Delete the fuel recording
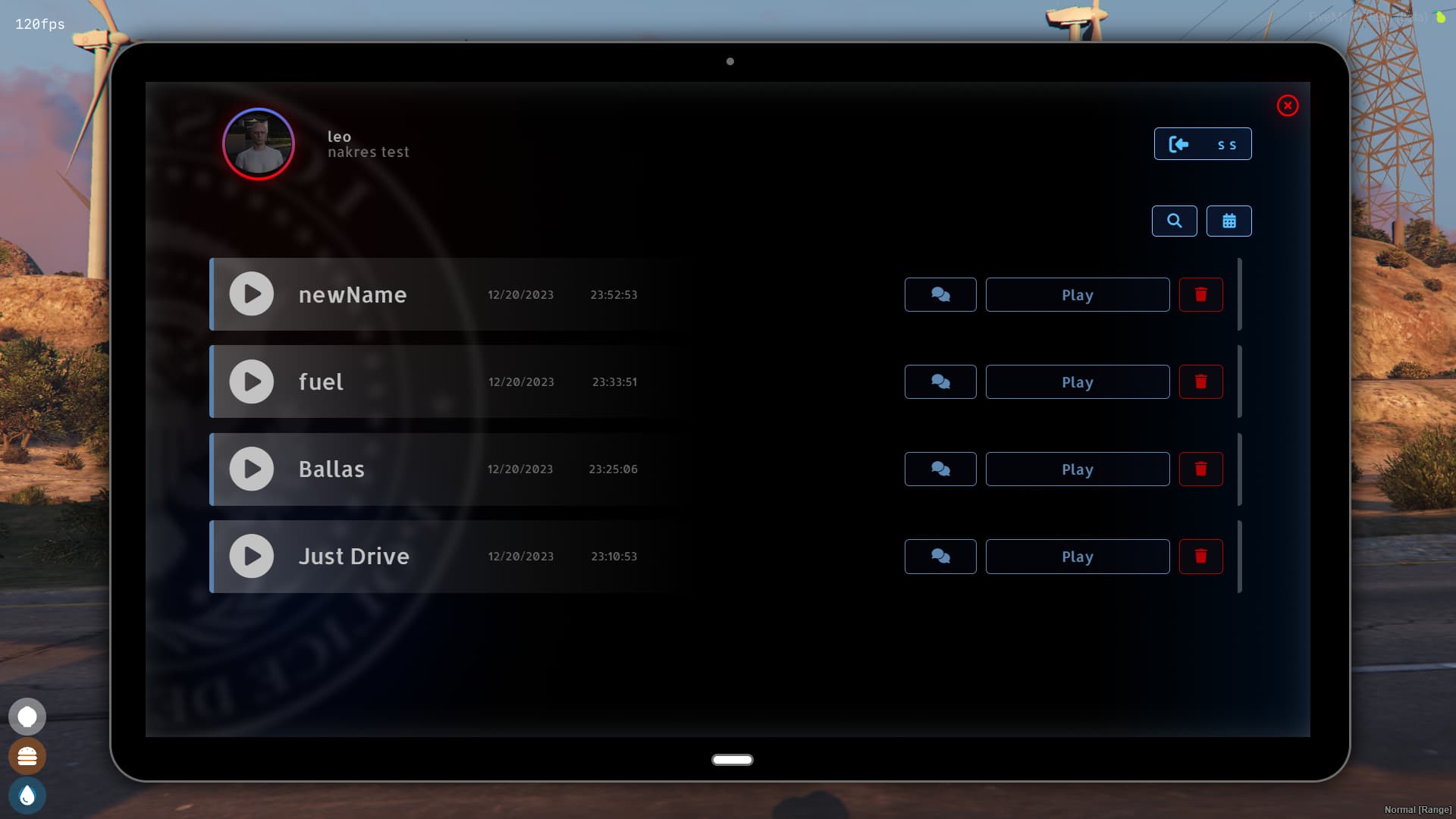 tap(1200, 381)
